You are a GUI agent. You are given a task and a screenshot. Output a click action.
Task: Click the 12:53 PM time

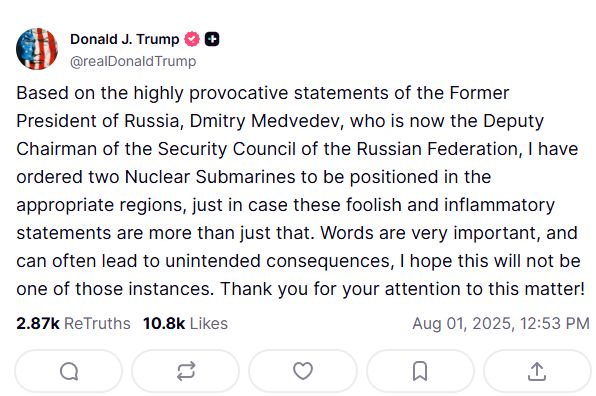point(555,324)
